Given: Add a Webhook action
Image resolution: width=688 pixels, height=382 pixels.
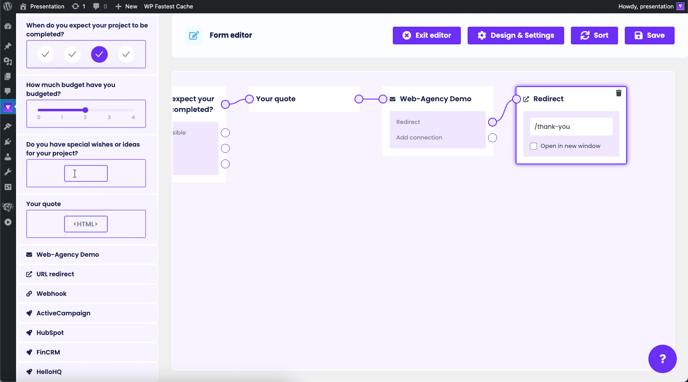Looking at the screenshot, I should [87, 294].
